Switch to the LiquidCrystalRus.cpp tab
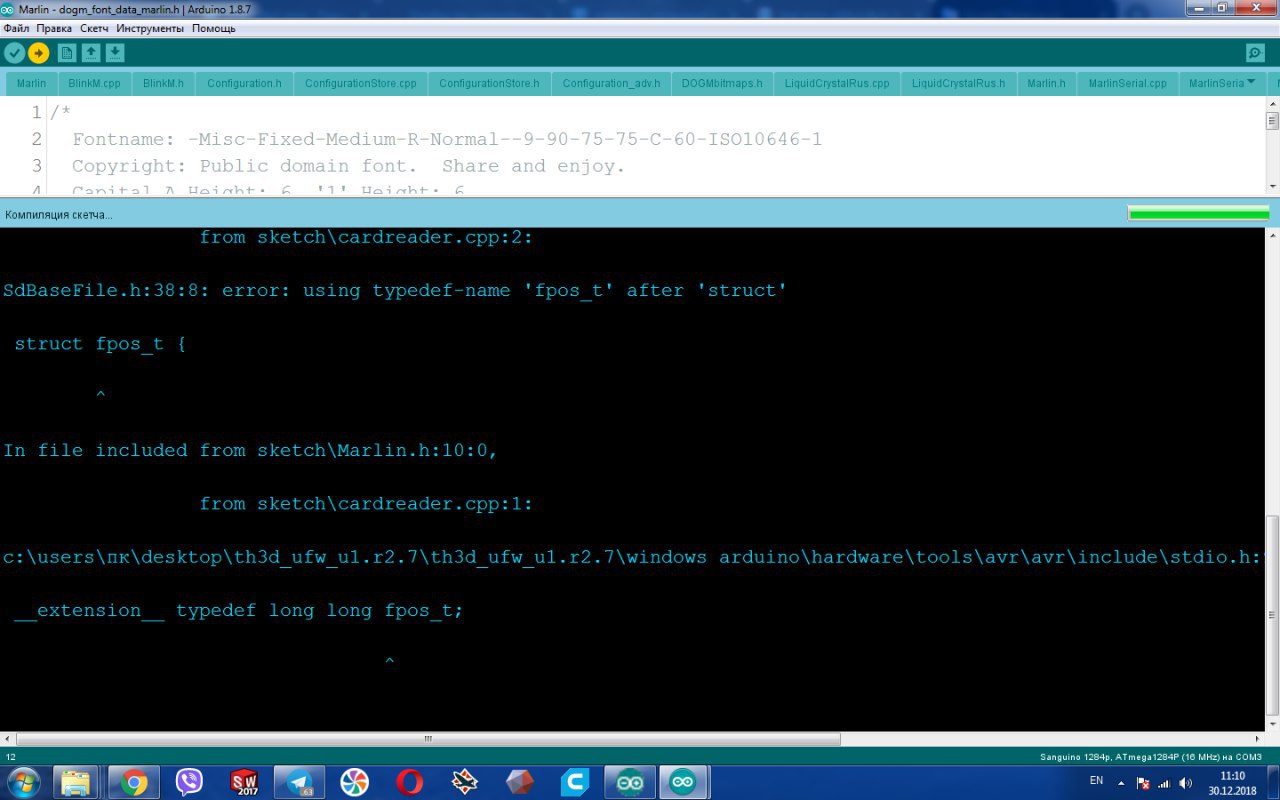The height and width of the screenshot is (800, 1280). 837,83
